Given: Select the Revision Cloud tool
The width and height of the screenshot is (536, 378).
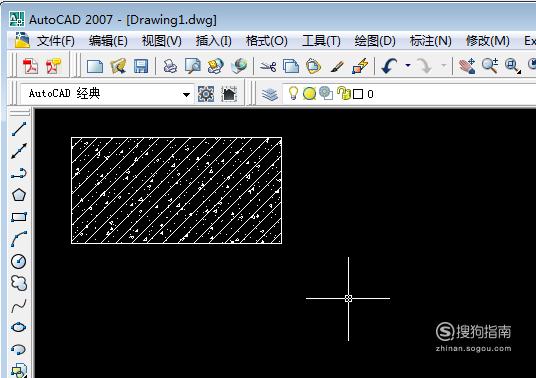Looking at the screenshot, I should (19, 283).
